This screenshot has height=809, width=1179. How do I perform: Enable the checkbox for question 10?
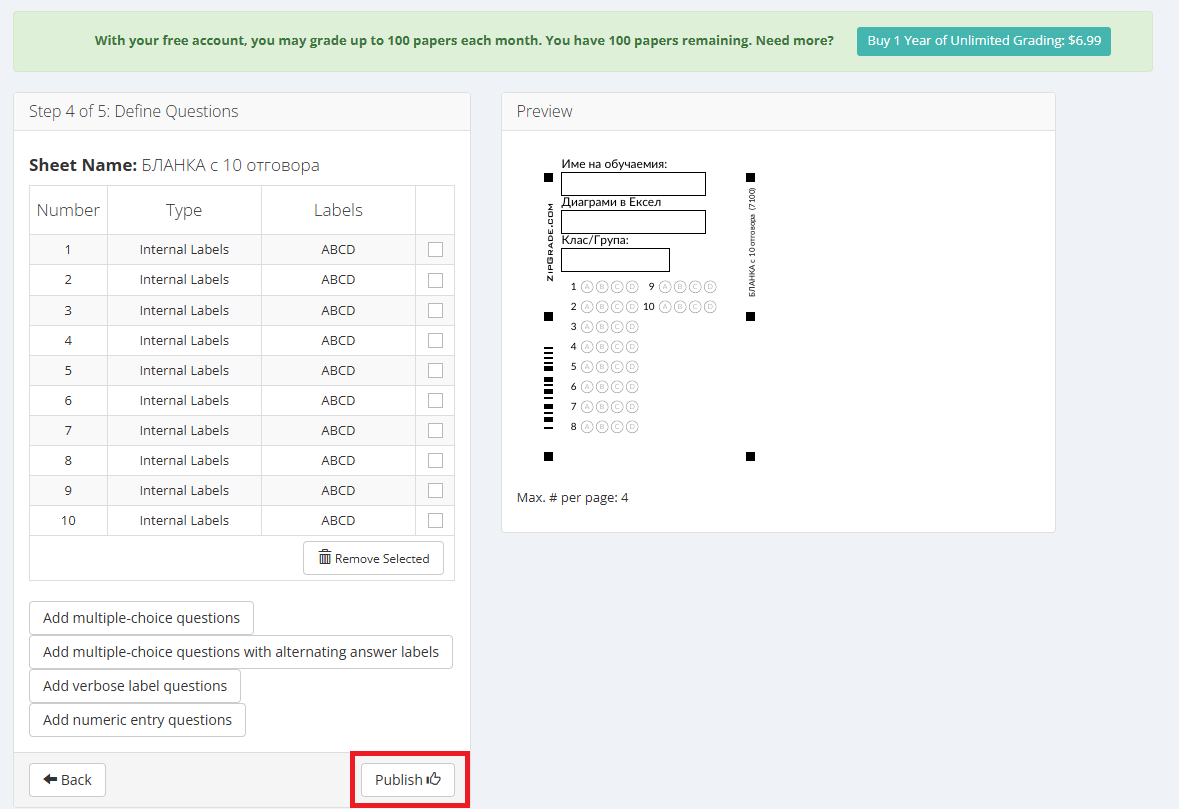tap(435, 520)
